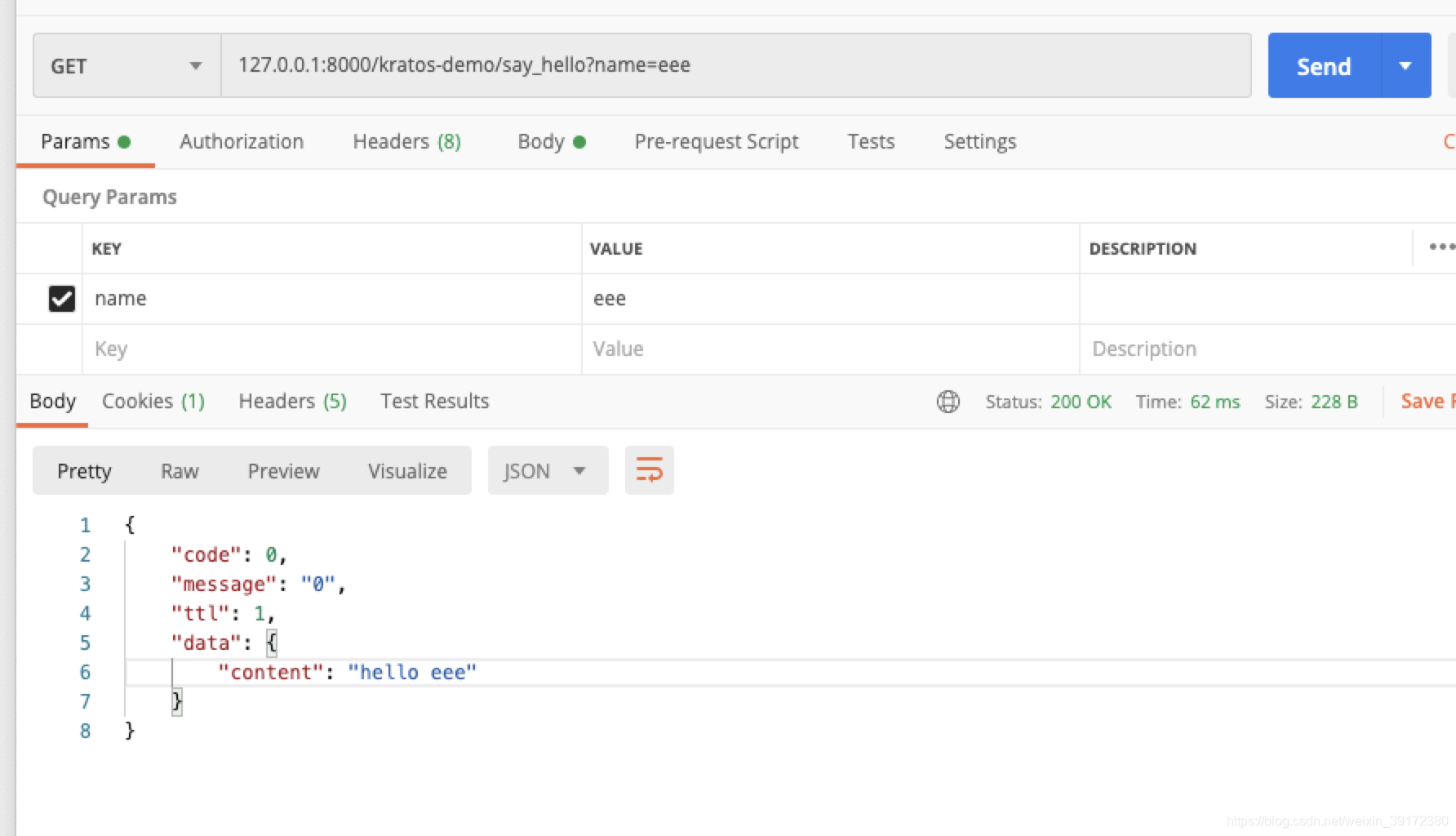Select the response Body tab
Screen dimensions: 1456x836
[x=52, y=402]
